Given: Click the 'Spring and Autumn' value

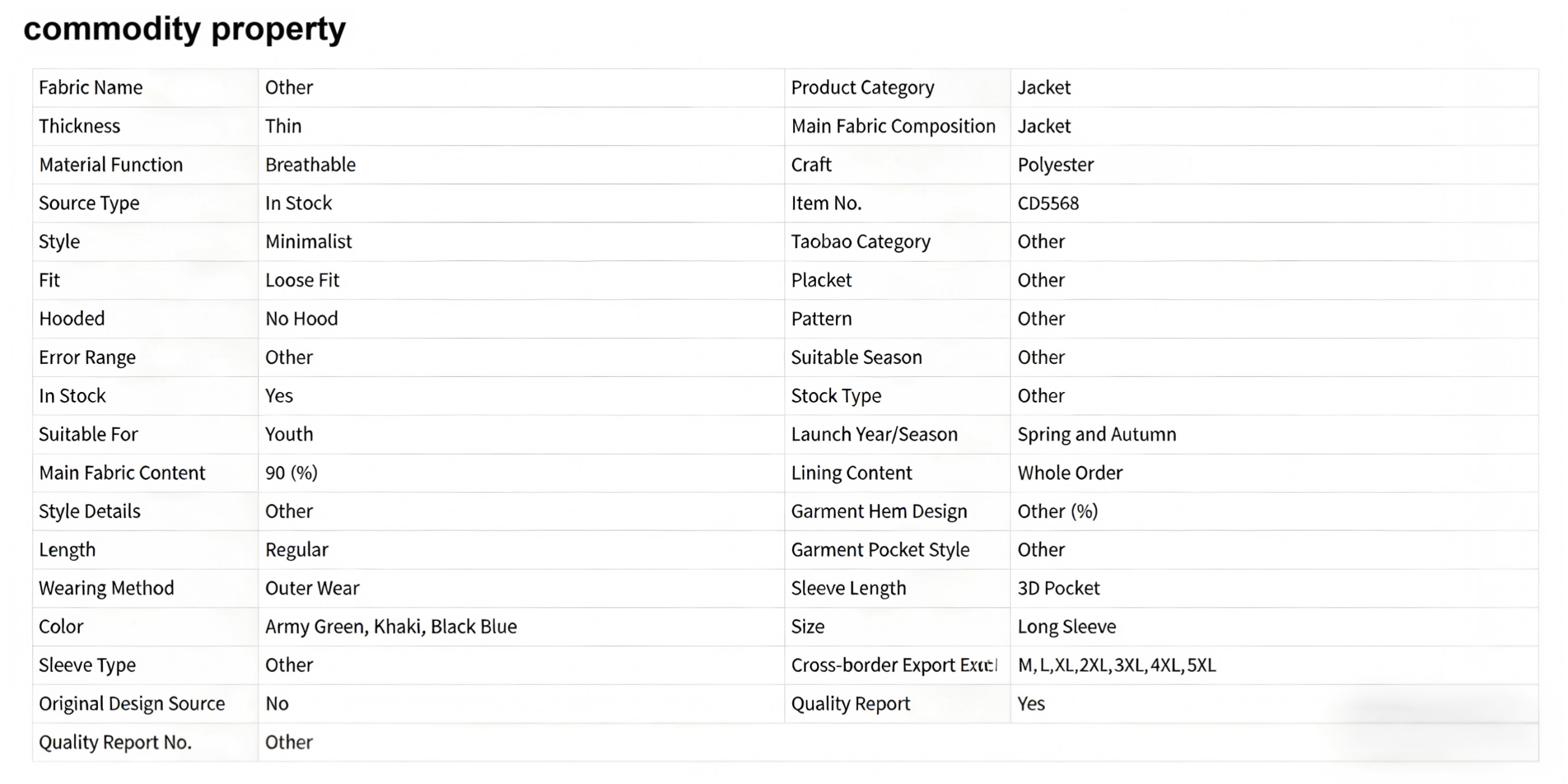Looking at the screenshot, I should coord(1096,434).
